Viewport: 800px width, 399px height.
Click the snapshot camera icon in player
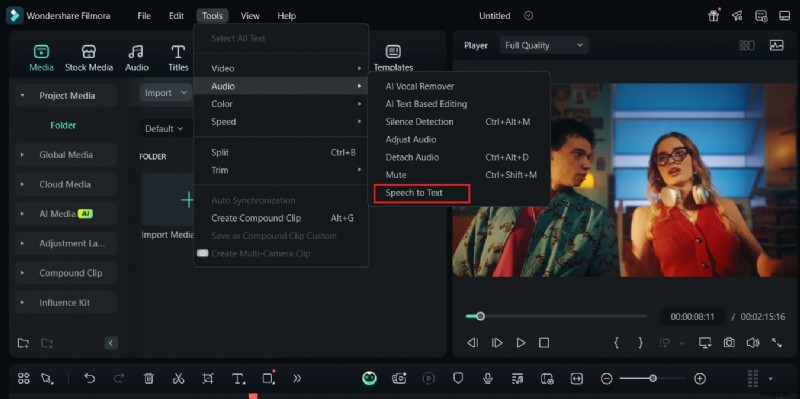click(x=729, y=342)
